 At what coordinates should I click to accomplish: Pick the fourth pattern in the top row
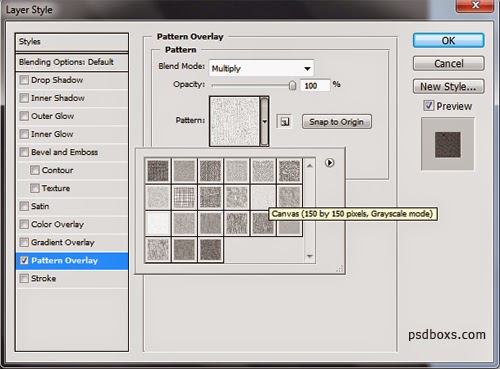pos(237,171)
